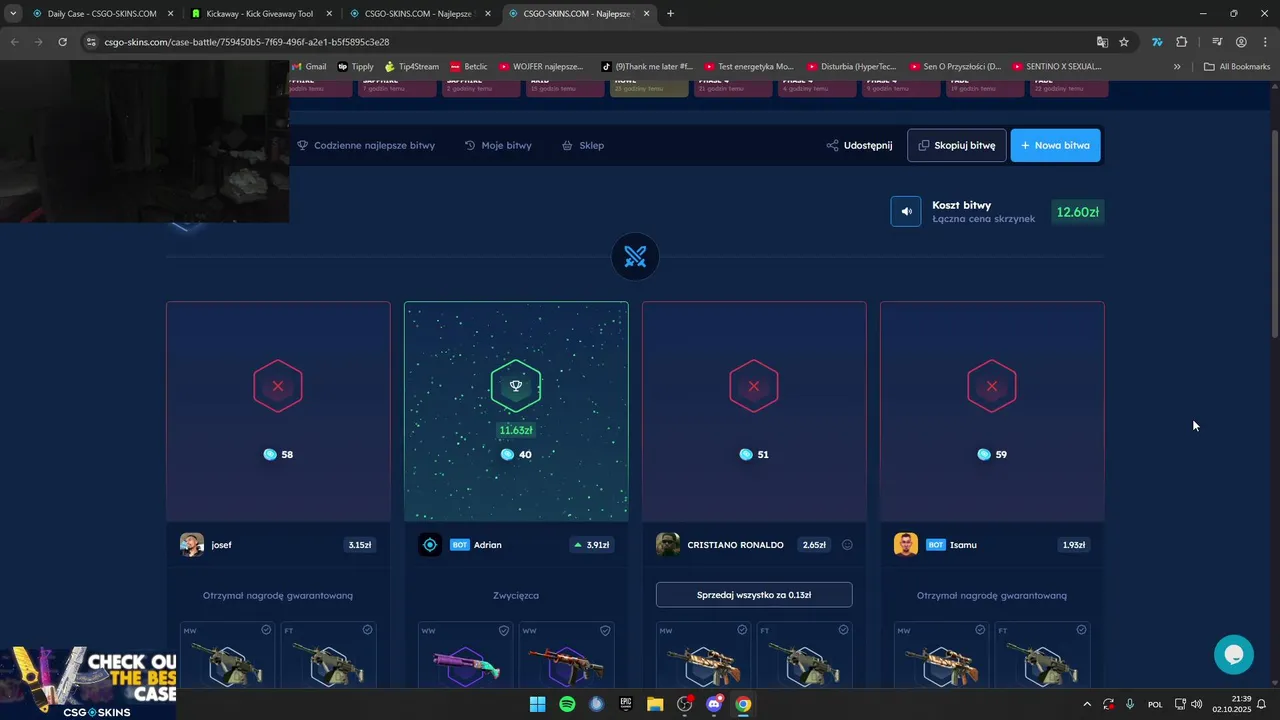
Task: Toggle checkmark on josef's MW skin
Action: 266,630
